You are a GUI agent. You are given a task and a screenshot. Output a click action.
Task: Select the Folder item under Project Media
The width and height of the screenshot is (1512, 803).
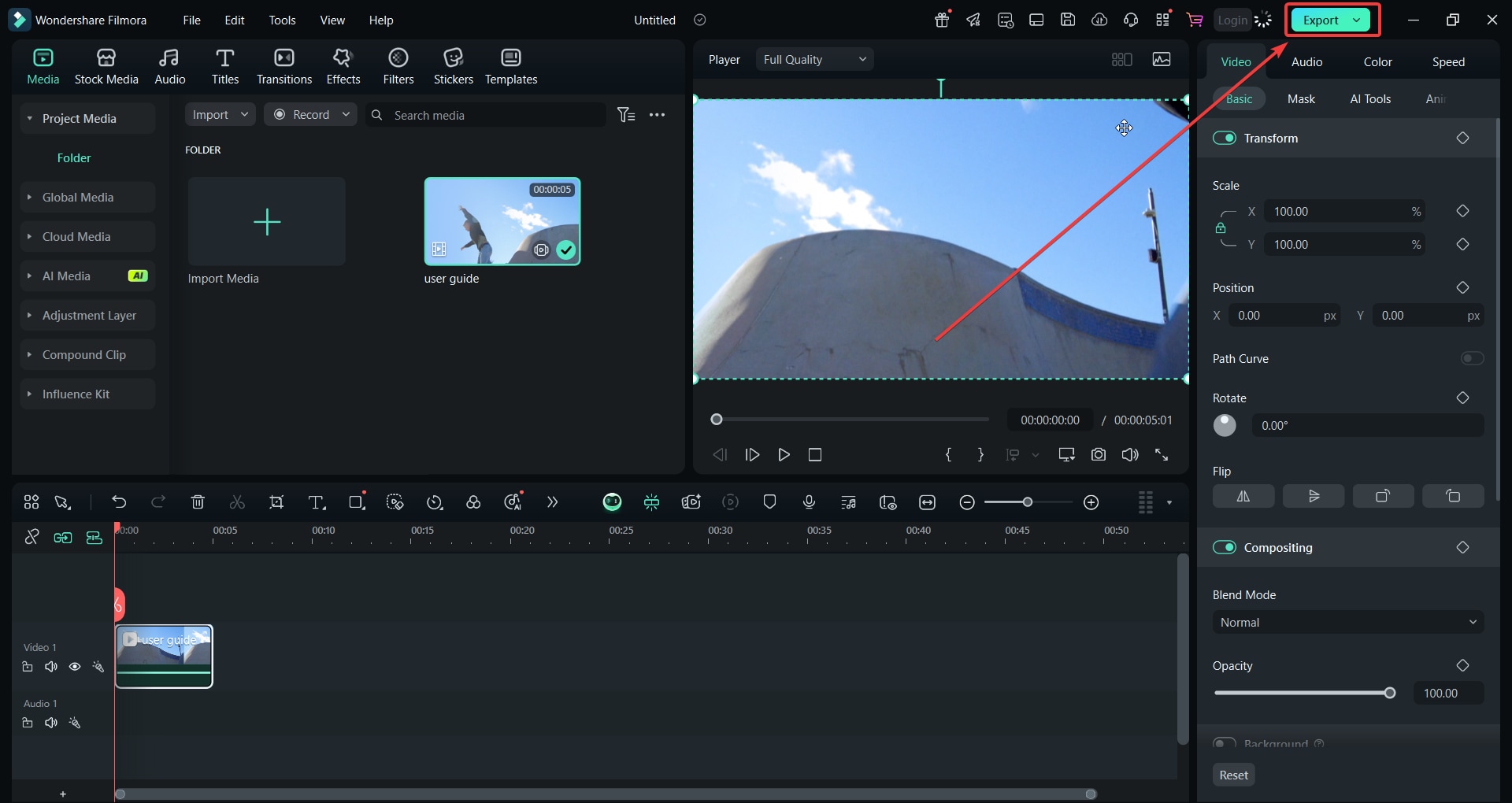coord(74,157)
